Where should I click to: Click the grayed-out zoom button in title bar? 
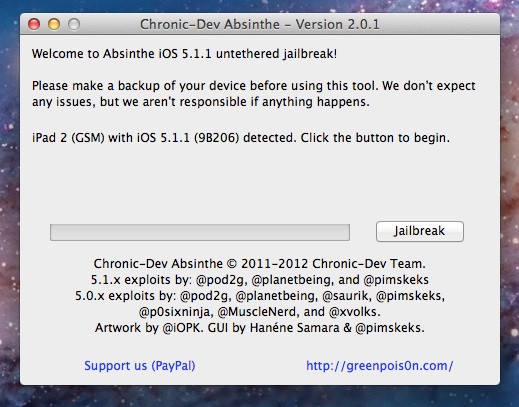74,24
